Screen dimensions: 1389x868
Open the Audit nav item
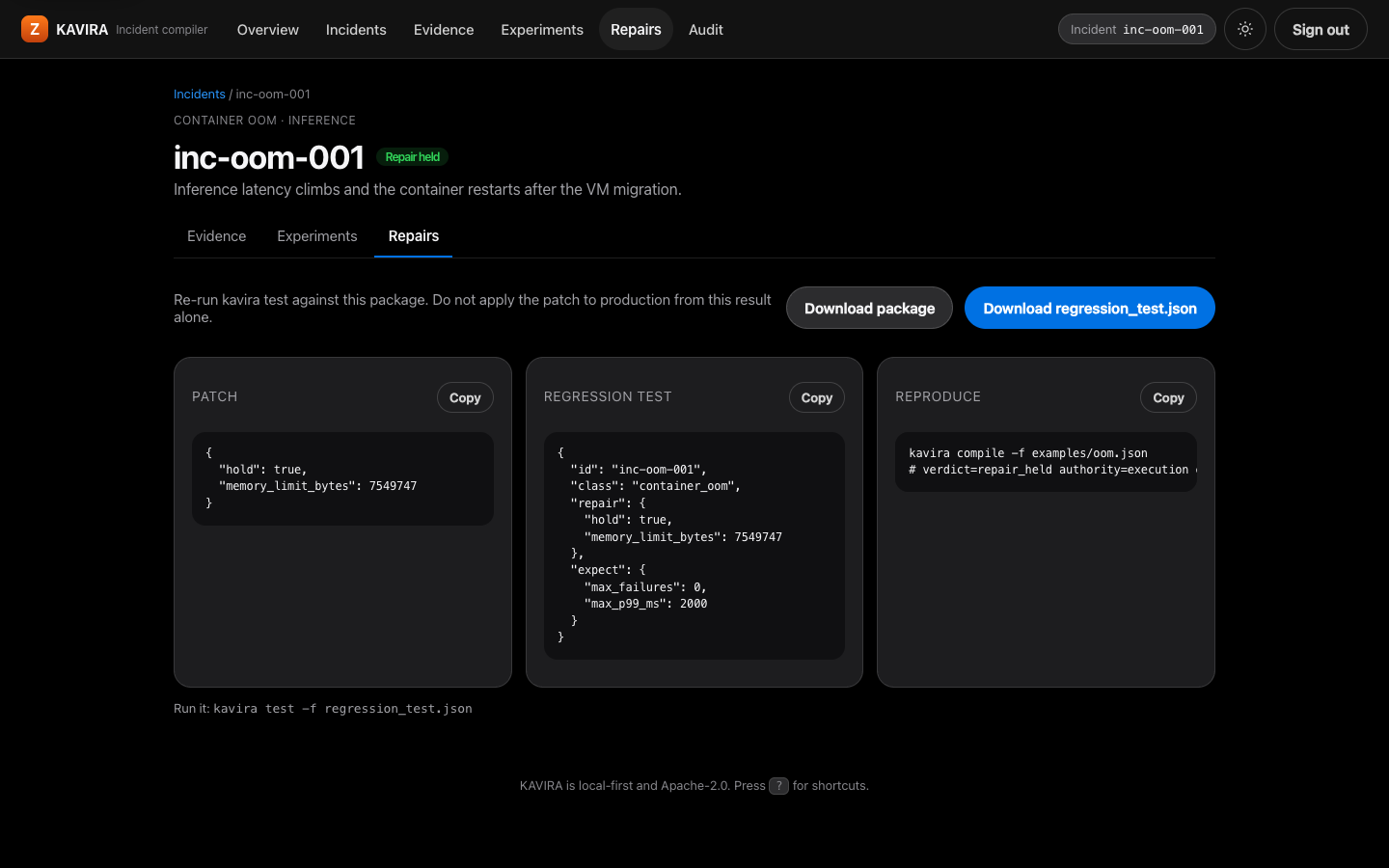(706, 30)
